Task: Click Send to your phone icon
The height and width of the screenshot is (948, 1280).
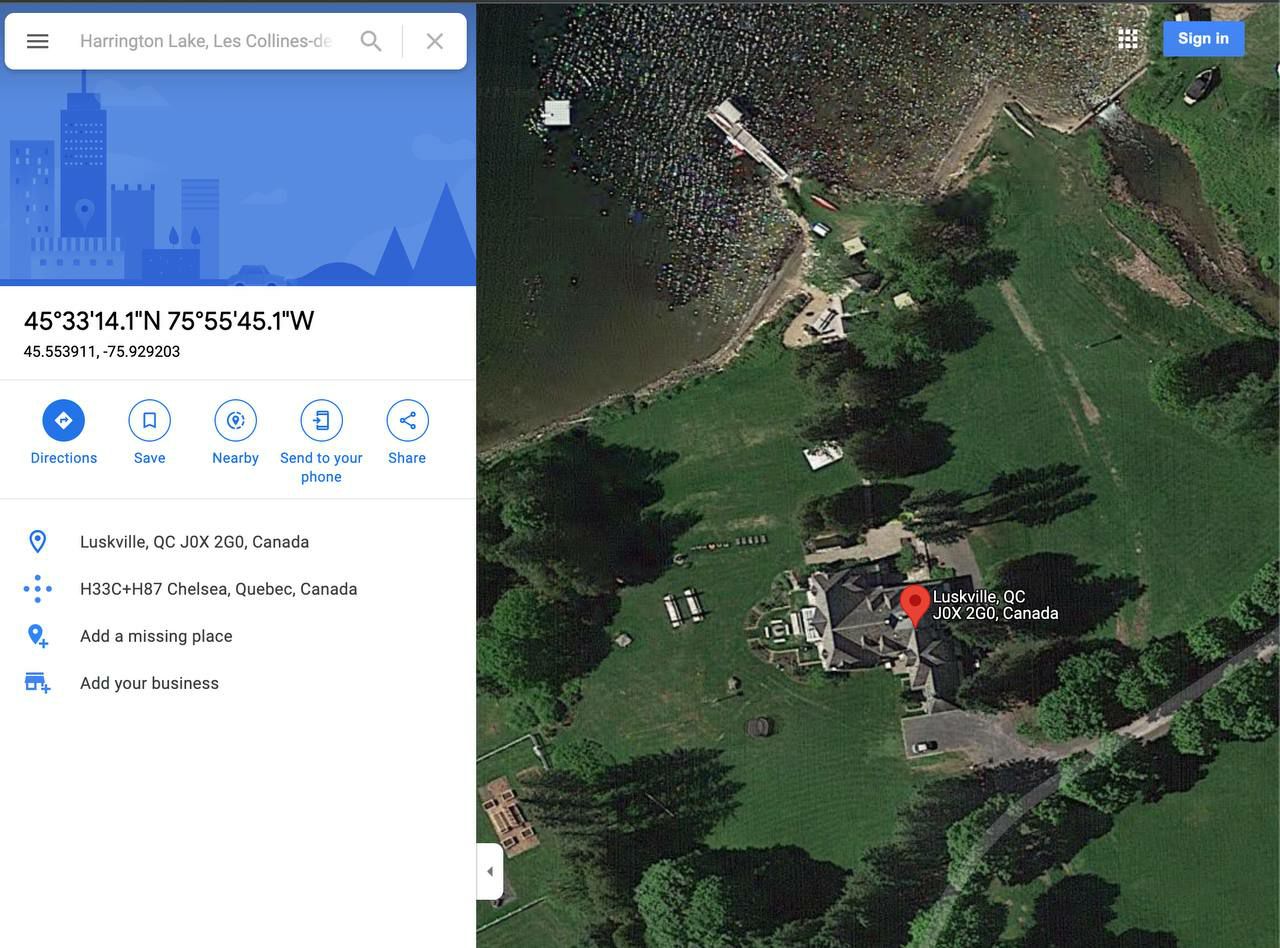Action: point(321,420)
